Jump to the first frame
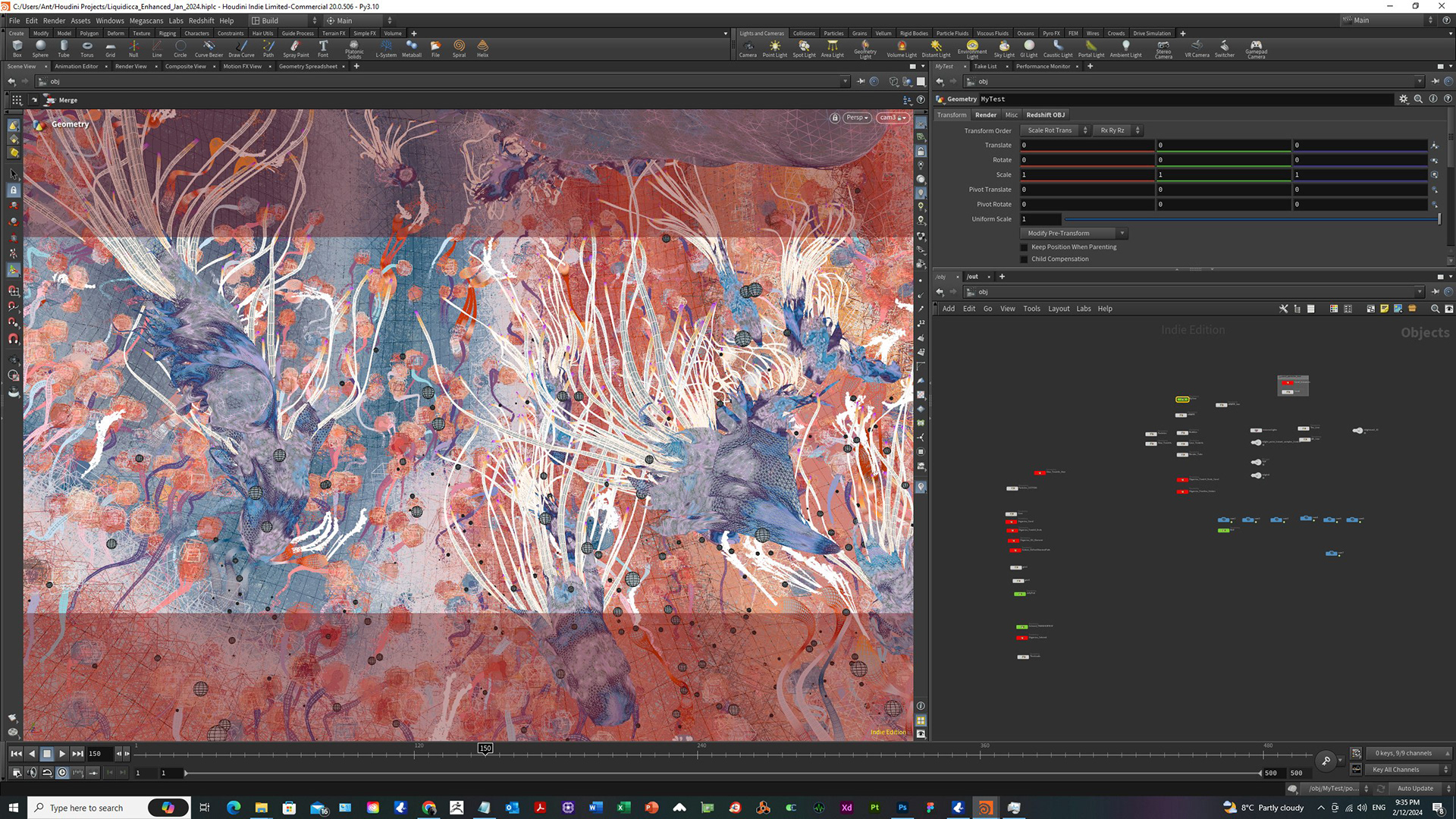 point(16,754)
